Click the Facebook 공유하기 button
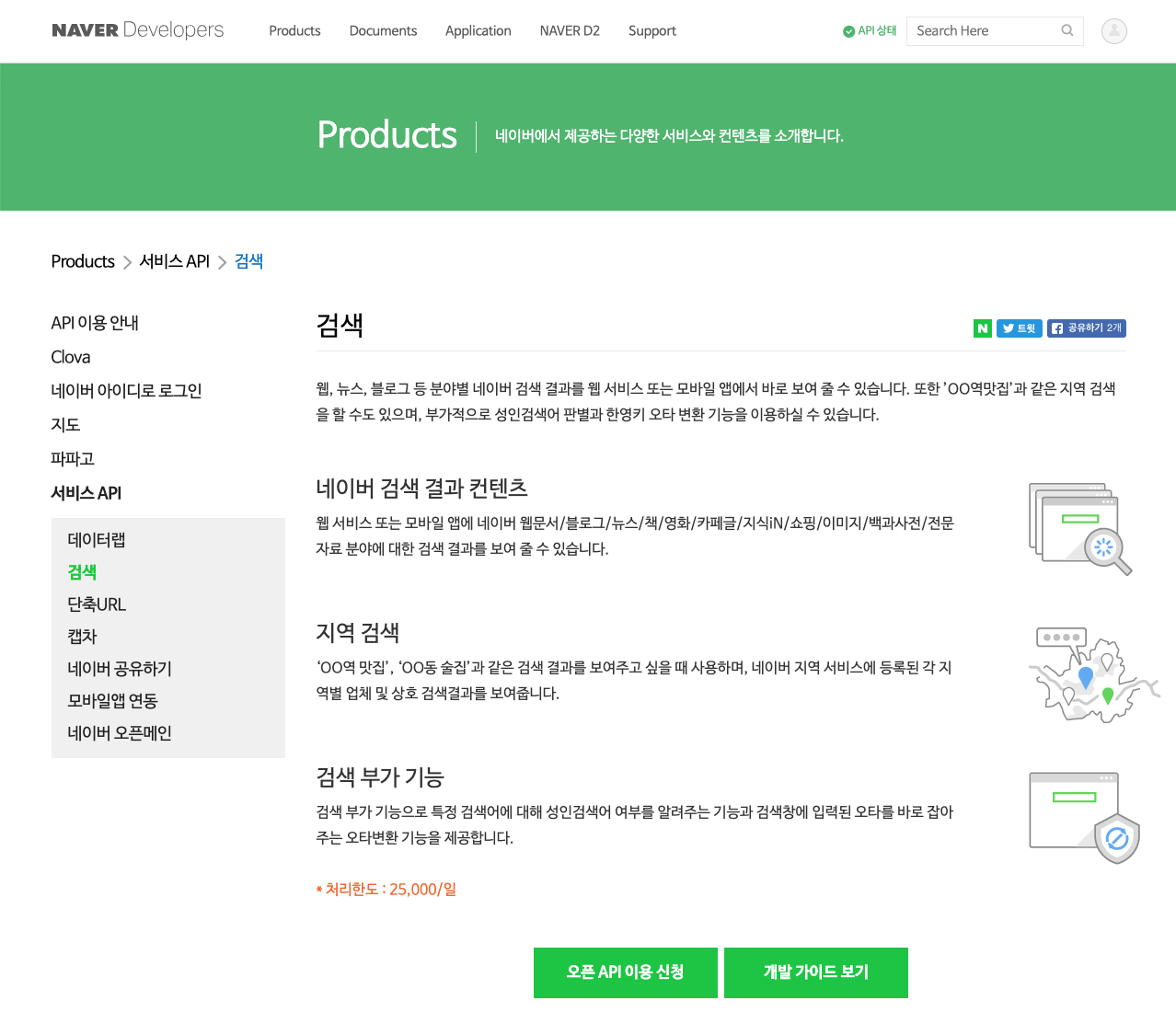 pos(1087,328)
